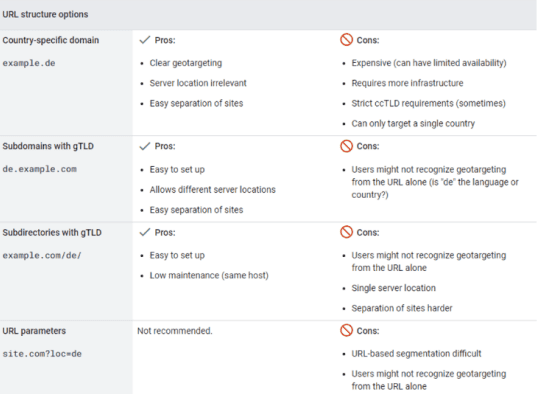Click the Pros checkmark icon for Country-specific domain
The width and height of the screenshot is (537, 394).
(x=145, y=40)
